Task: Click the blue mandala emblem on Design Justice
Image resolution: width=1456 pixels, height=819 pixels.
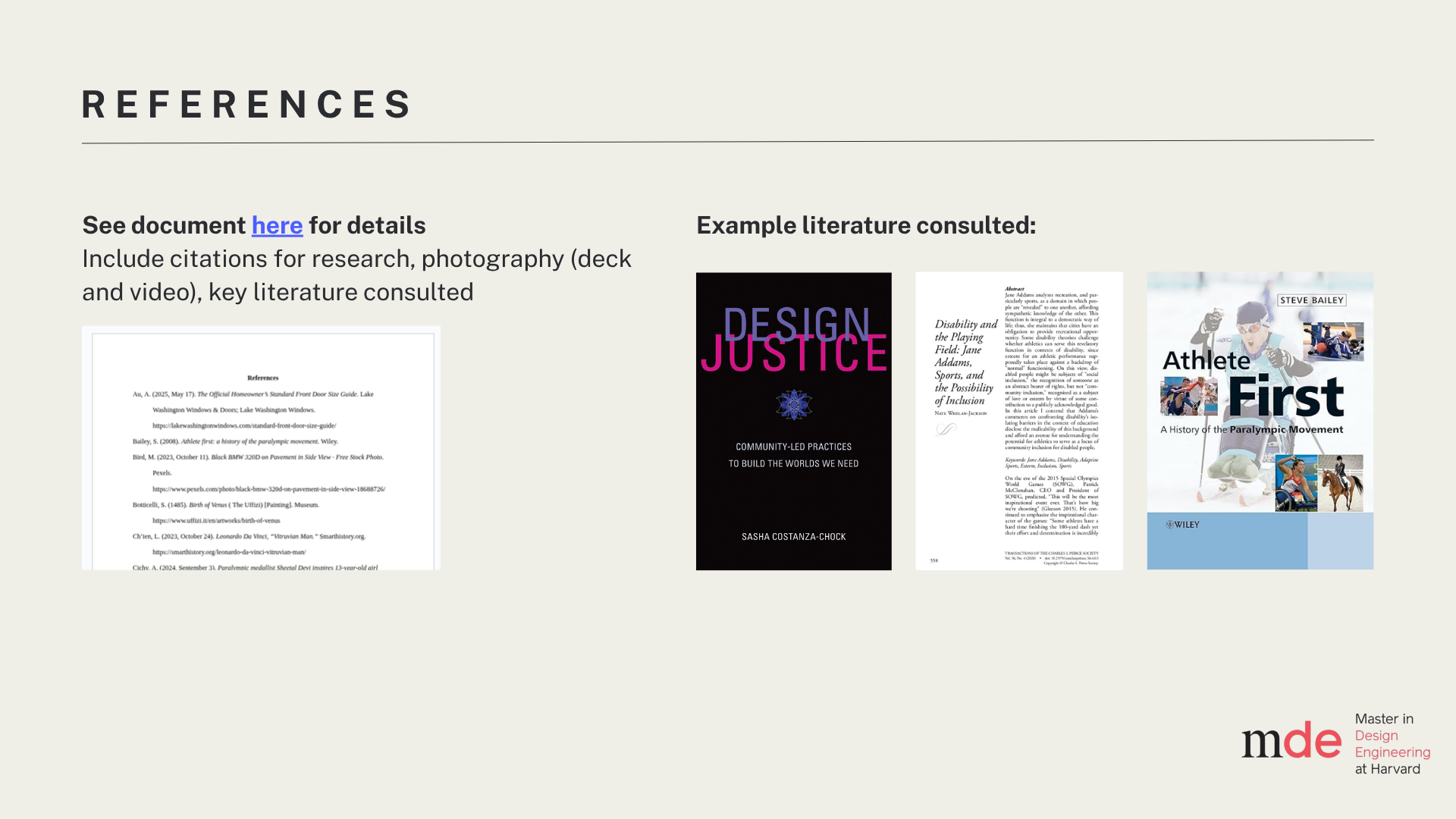Action: click(793, 405)
